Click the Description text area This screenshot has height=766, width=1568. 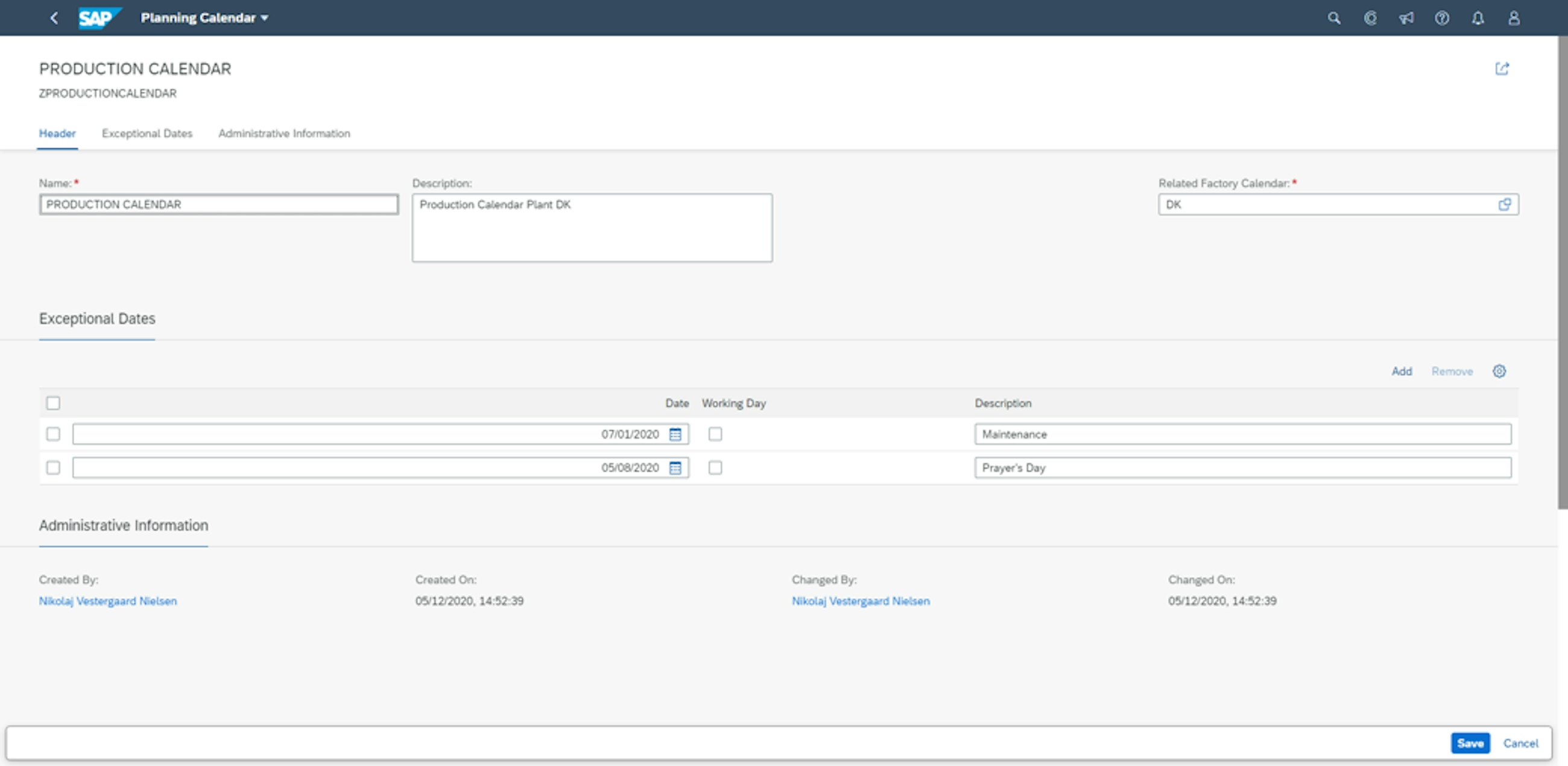592,229
